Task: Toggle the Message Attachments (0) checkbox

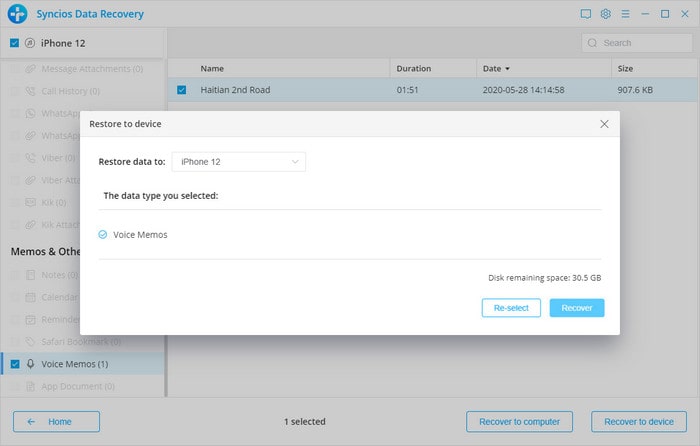Action: tap(15, 69)
